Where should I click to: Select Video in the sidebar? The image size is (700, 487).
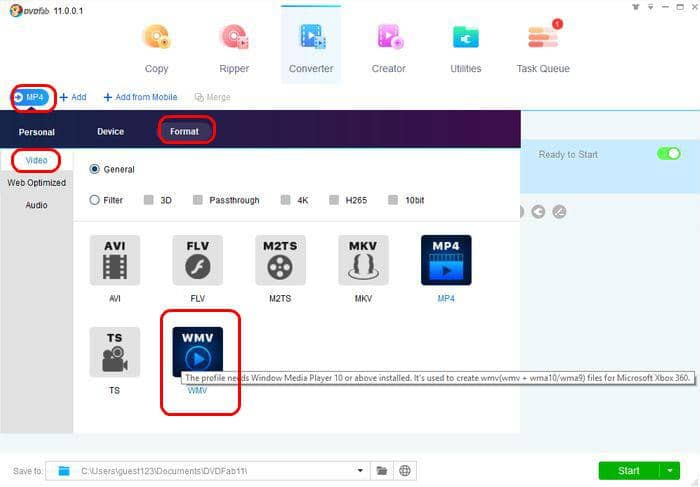pos(36,160)
